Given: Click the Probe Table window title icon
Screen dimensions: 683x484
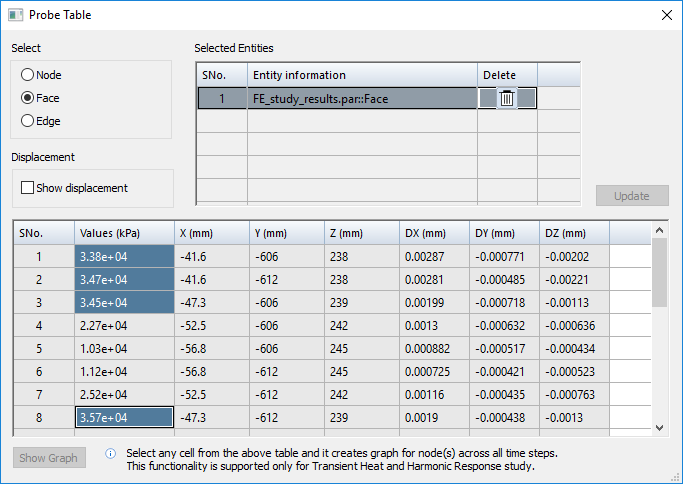Looking at the screenshot, I should pos(16,15).
